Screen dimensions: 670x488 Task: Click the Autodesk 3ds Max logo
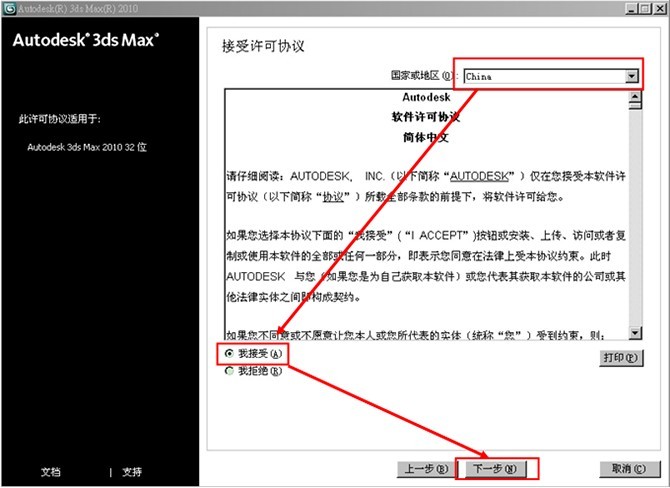coord(86,40)
